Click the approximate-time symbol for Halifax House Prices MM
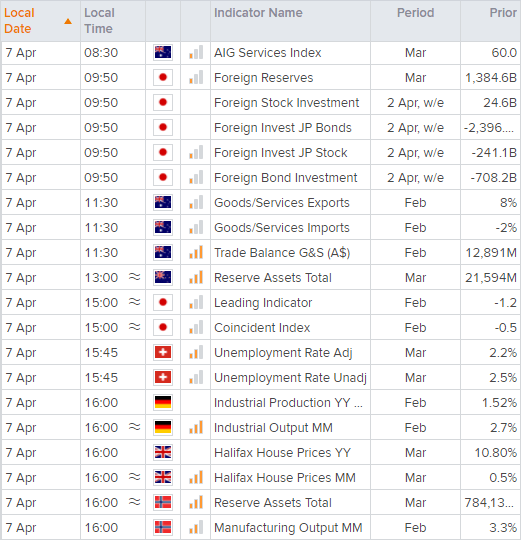521x540 pixels. tap(135, 477)
